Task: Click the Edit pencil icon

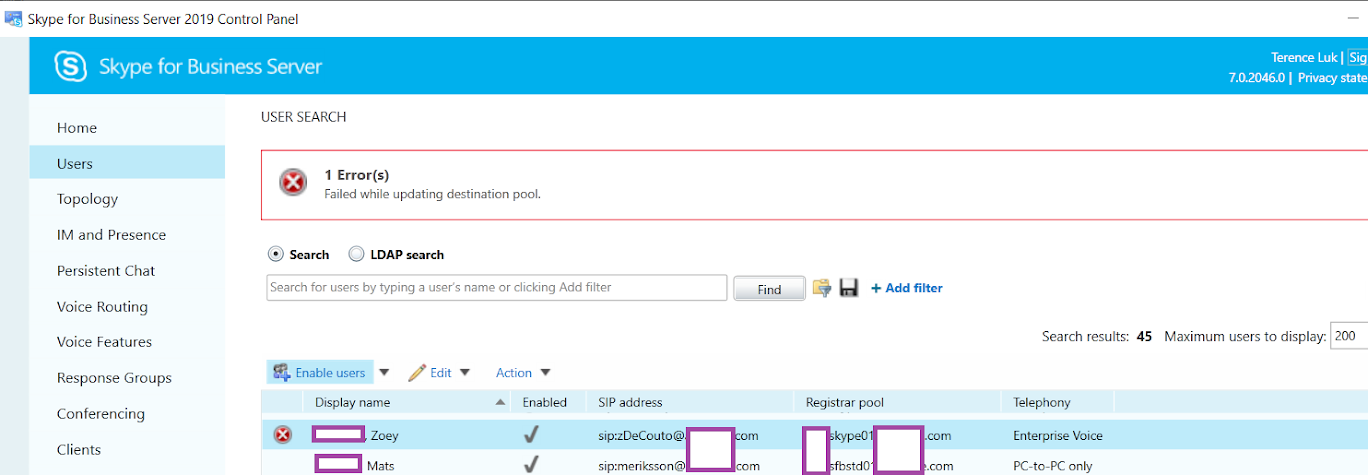Action: click(417, 373)
